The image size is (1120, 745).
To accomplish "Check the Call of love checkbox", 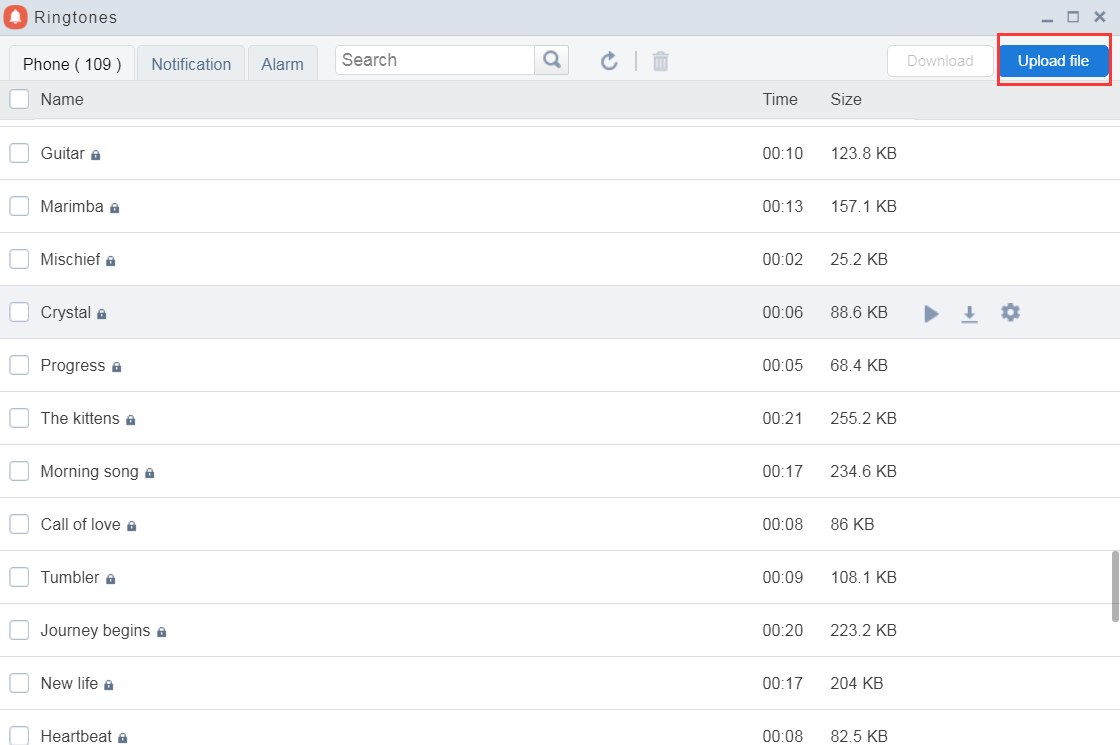I will [x=19, y=524].
